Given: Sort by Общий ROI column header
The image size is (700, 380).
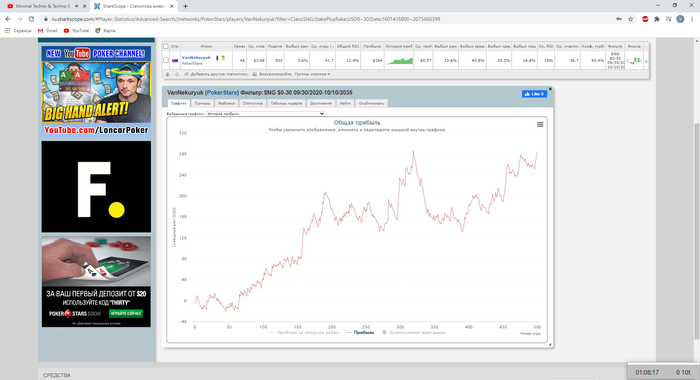Looking at the screenshot, I should (348, 46).
